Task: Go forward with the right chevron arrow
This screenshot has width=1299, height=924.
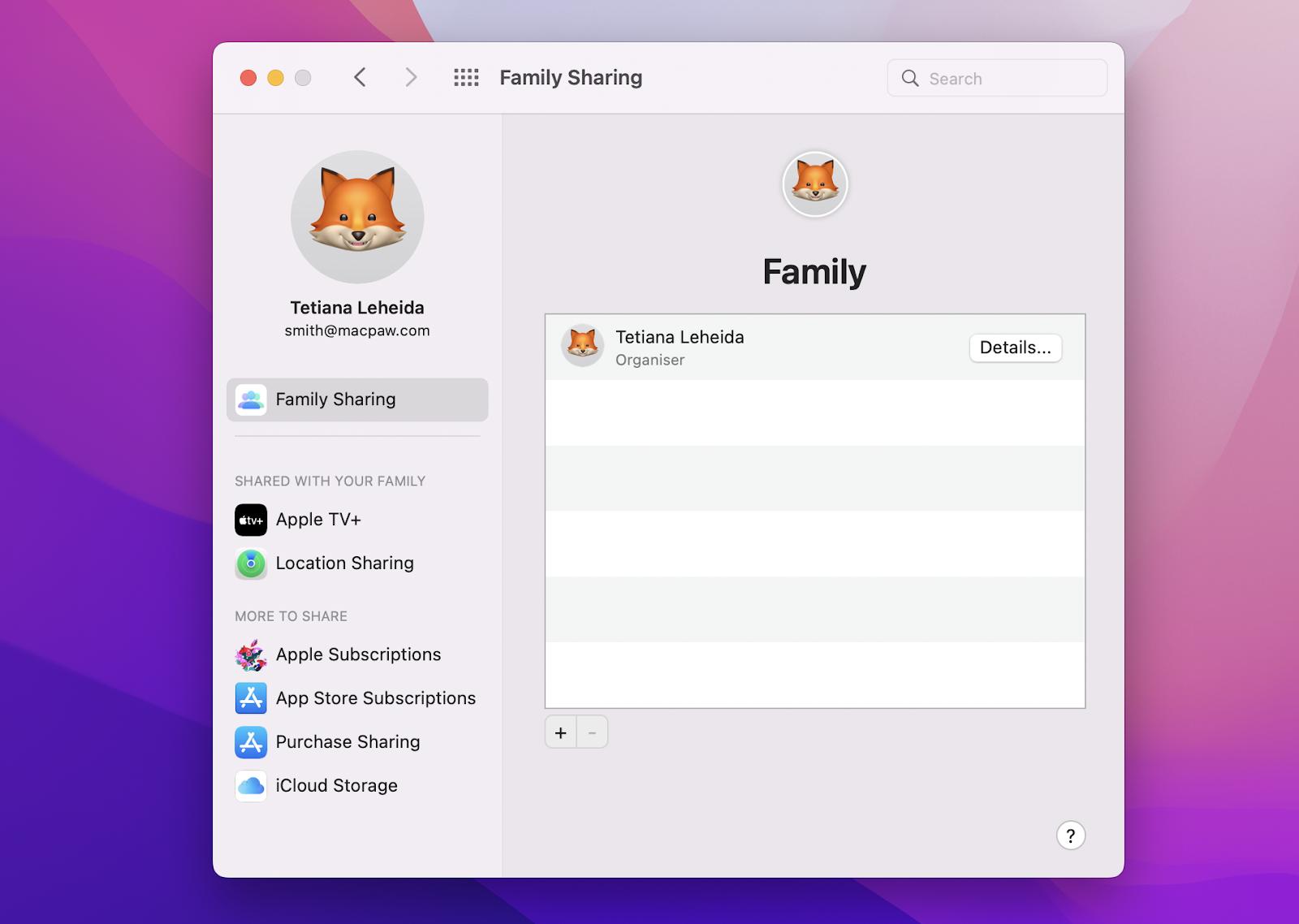Action: point(411,77)
